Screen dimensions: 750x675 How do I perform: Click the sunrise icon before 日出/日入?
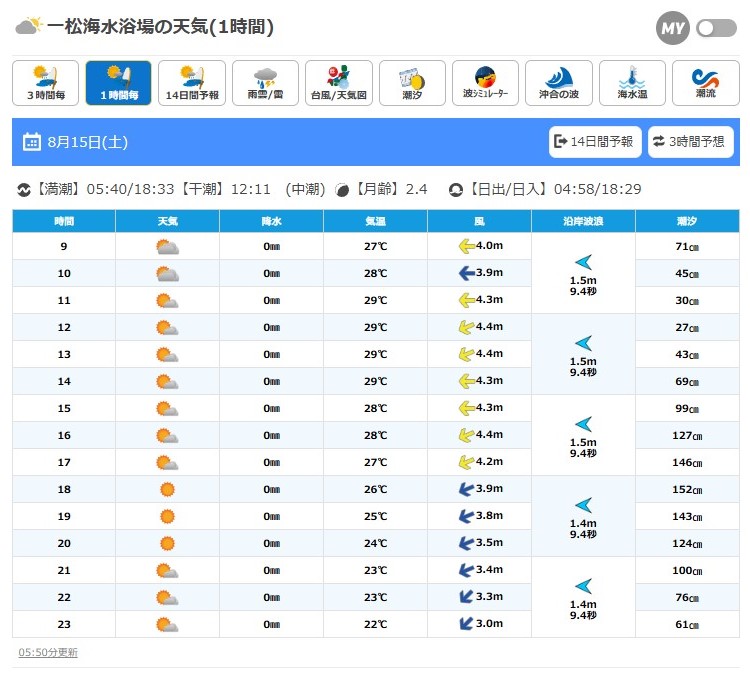point(456,190)
